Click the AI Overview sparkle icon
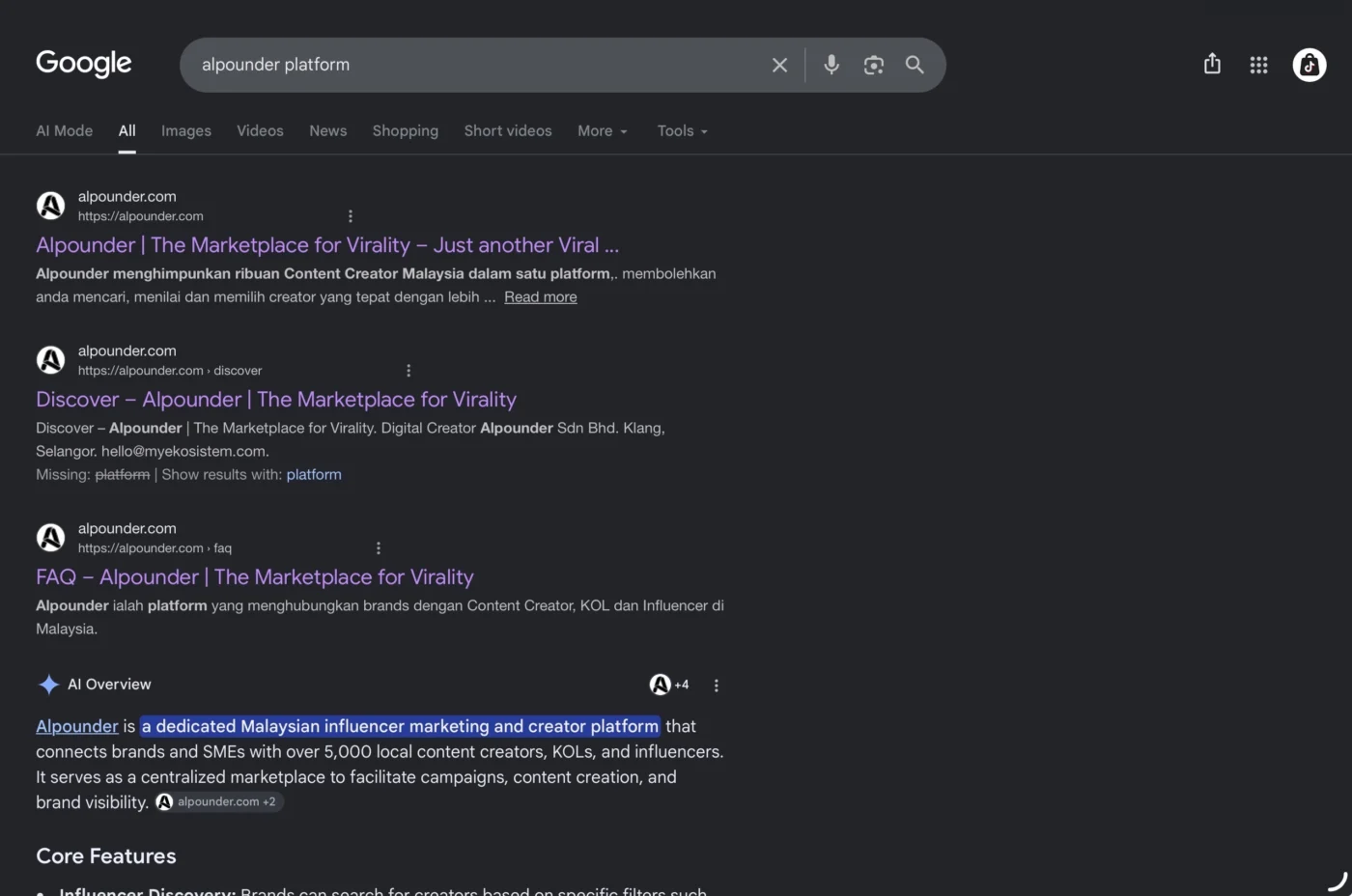 click(48, 685)
